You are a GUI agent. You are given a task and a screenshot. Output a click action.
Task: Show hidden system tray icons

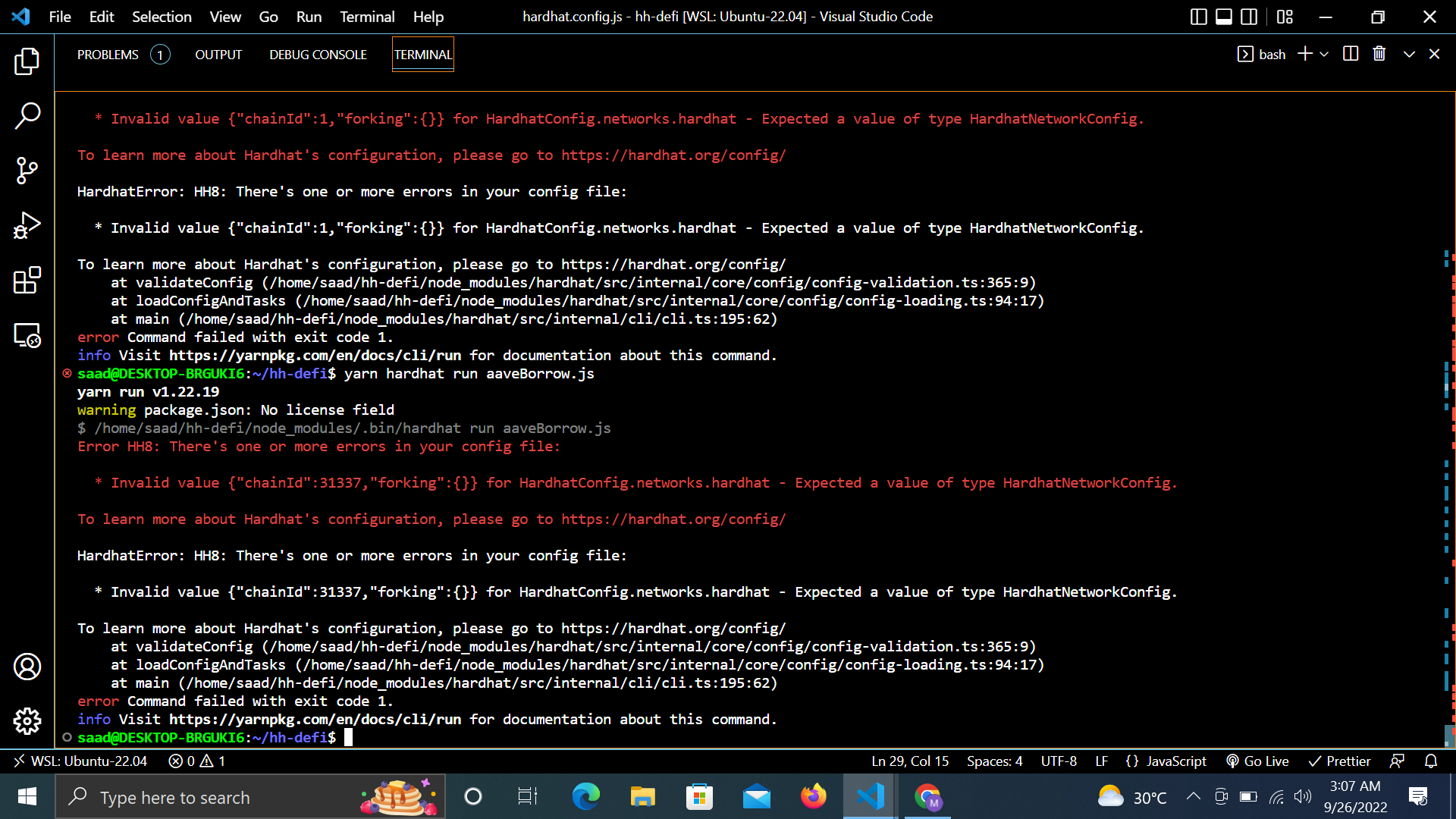(1194, 796)
